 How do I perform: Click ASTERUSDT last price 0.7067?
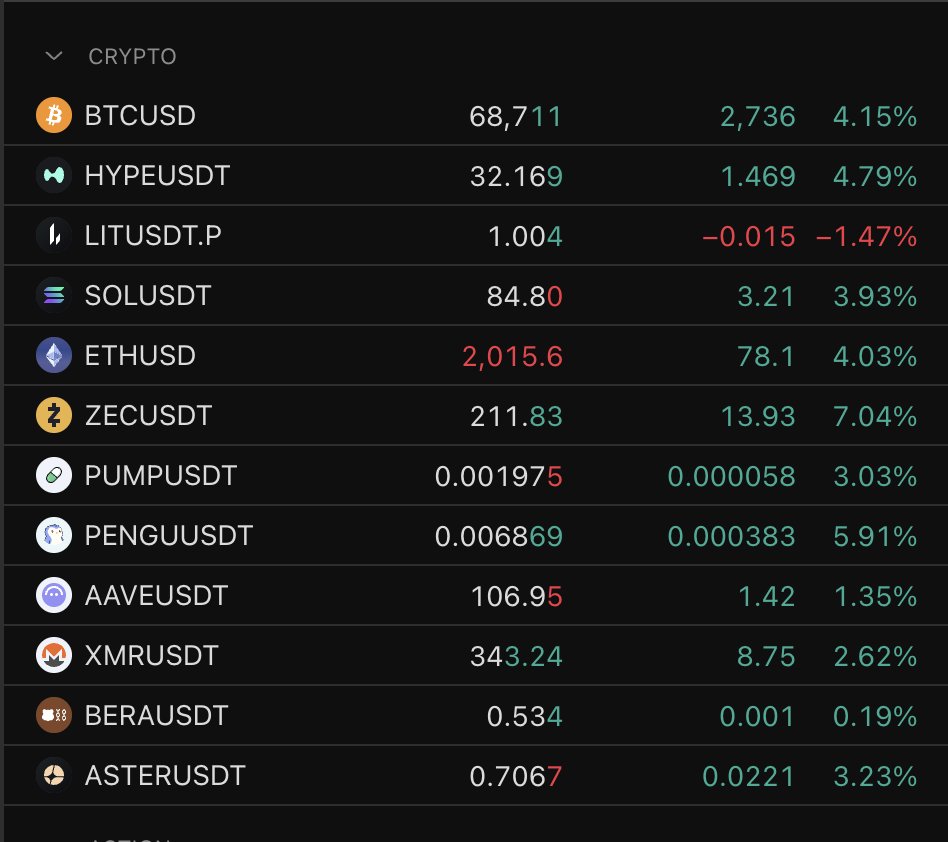pyautogui.click(x=516, y=777)
